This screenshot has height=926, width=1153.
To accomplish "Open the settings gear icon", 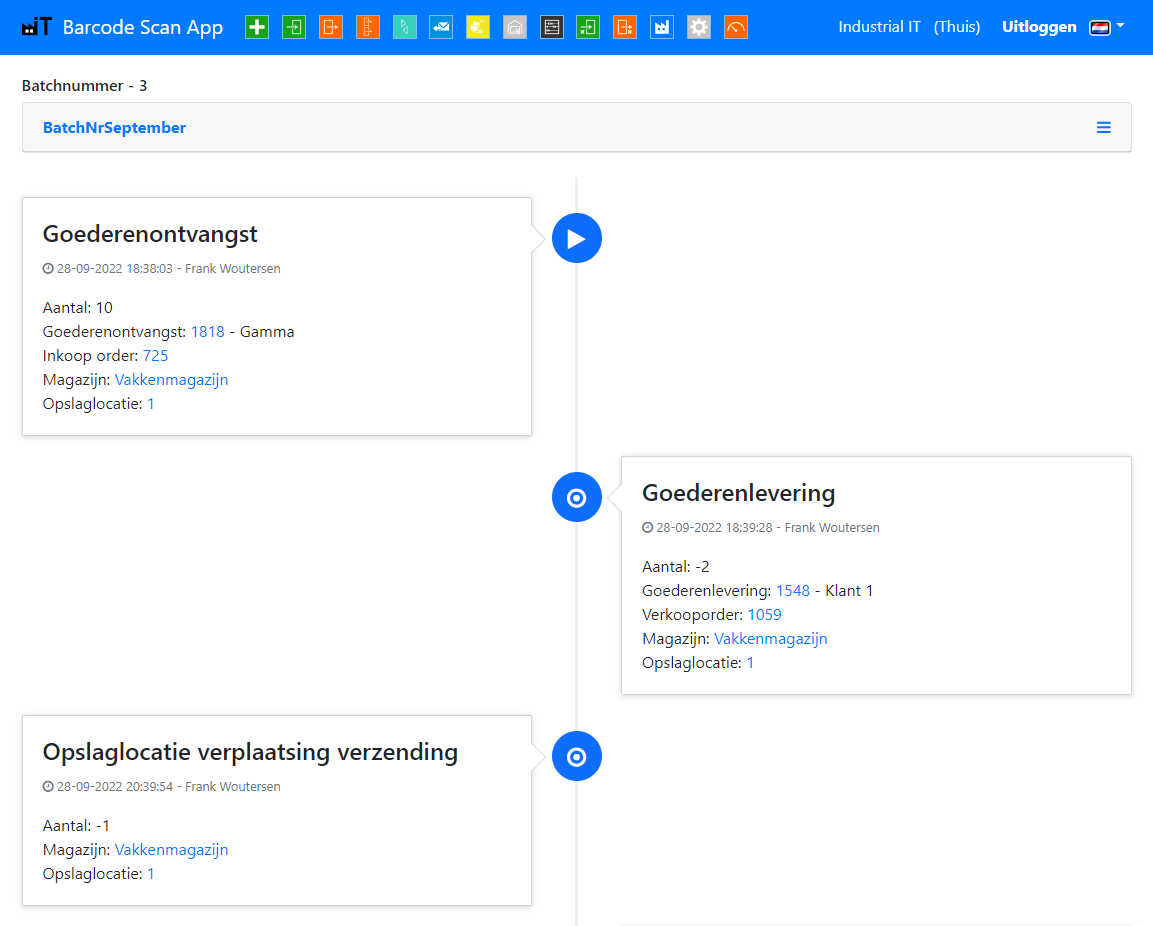I will pos(698,27).
